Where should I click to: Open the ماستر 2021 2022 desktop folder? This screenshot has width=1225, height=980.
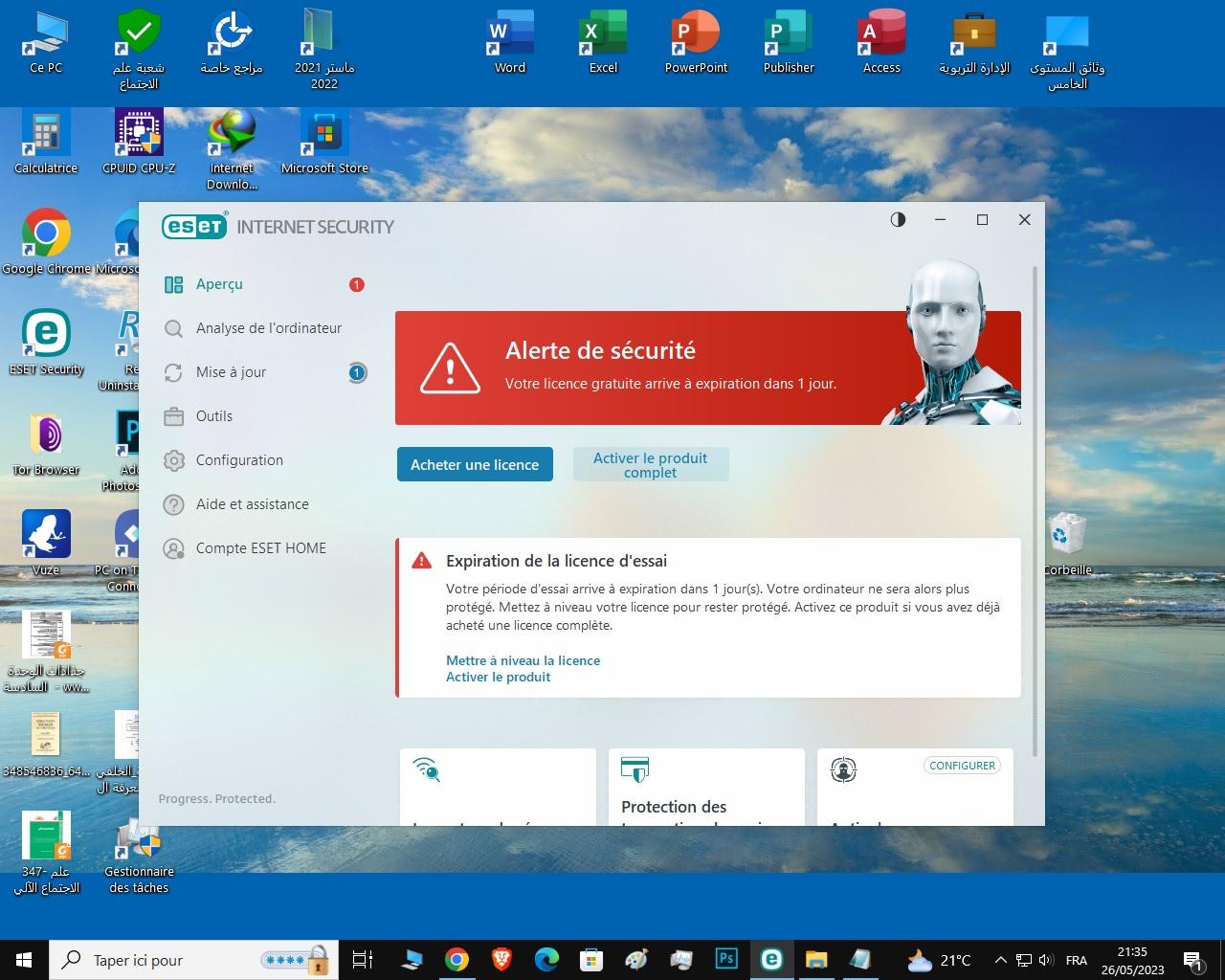(x=324, y=50)
